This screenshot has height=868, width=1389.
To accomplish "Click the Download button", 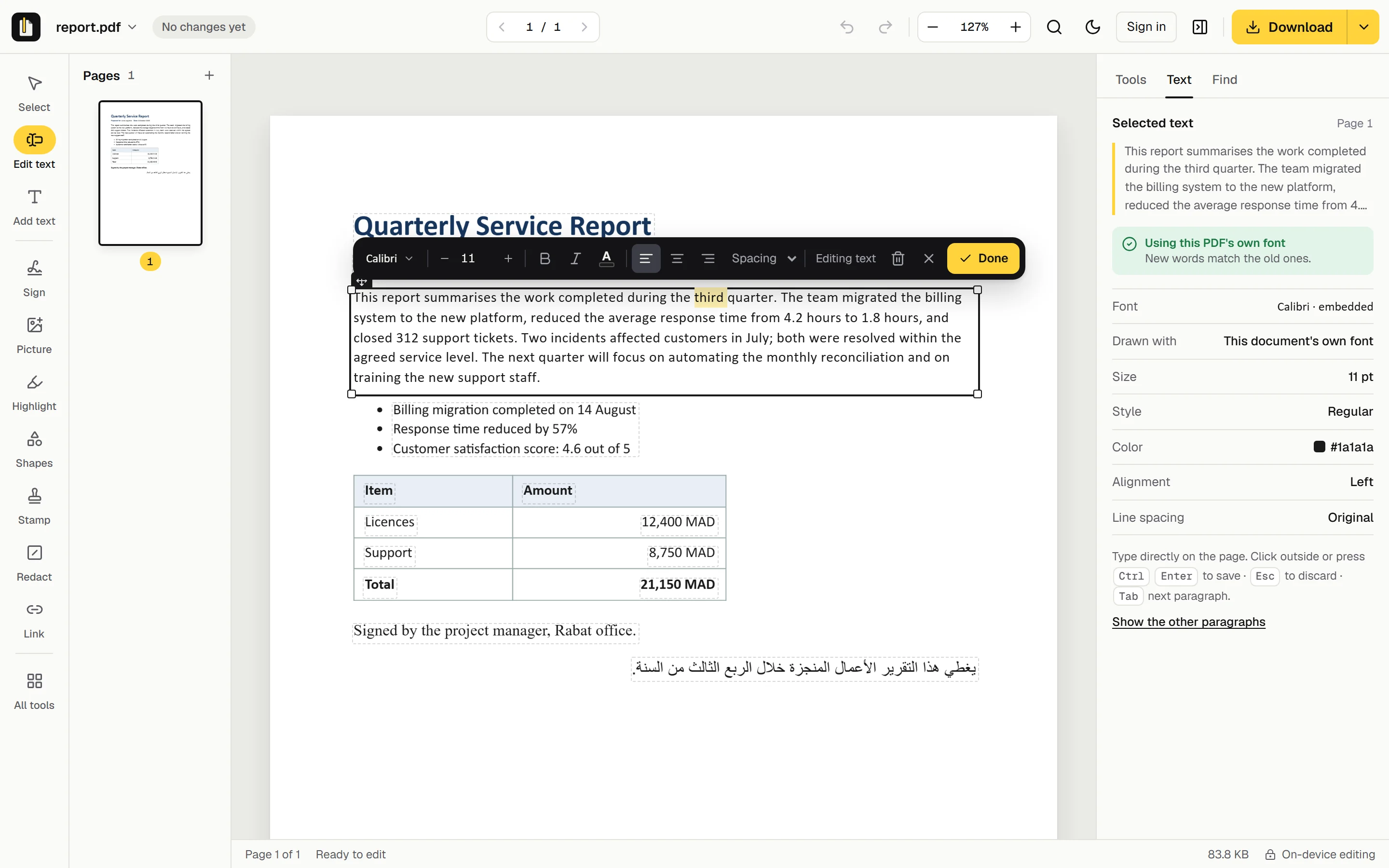I will [x=1289, y=27].
